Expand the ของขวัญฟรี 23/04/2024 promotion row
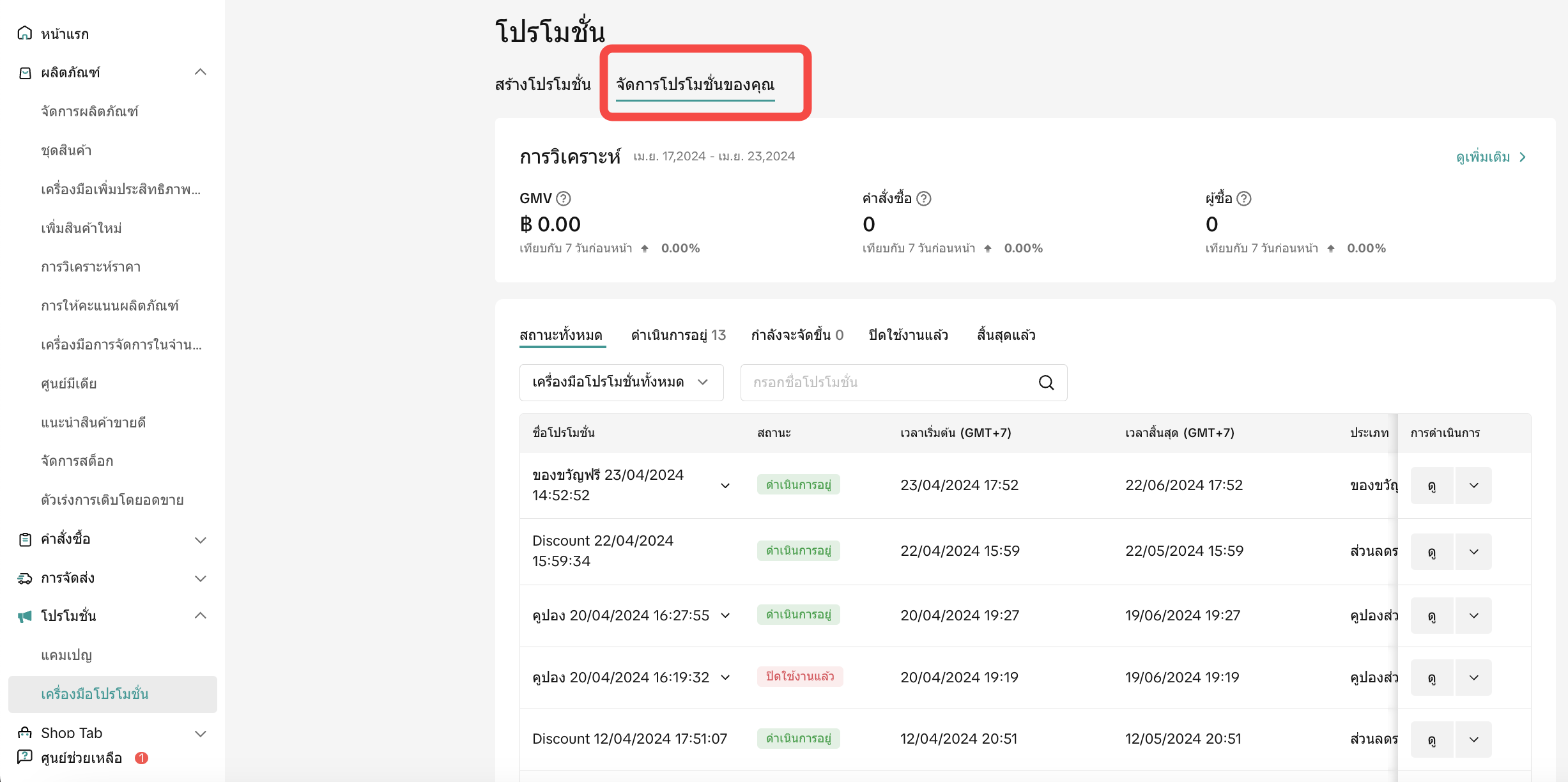The height and width of the screenshot is (782, 1568). point(725,486)
